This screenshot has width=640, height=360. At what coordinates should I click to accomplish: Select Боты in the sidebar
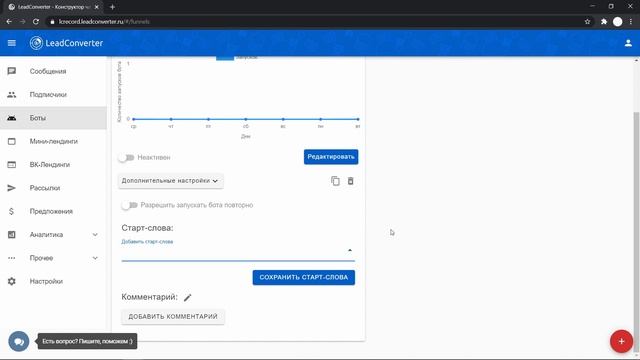coord(53,118)
